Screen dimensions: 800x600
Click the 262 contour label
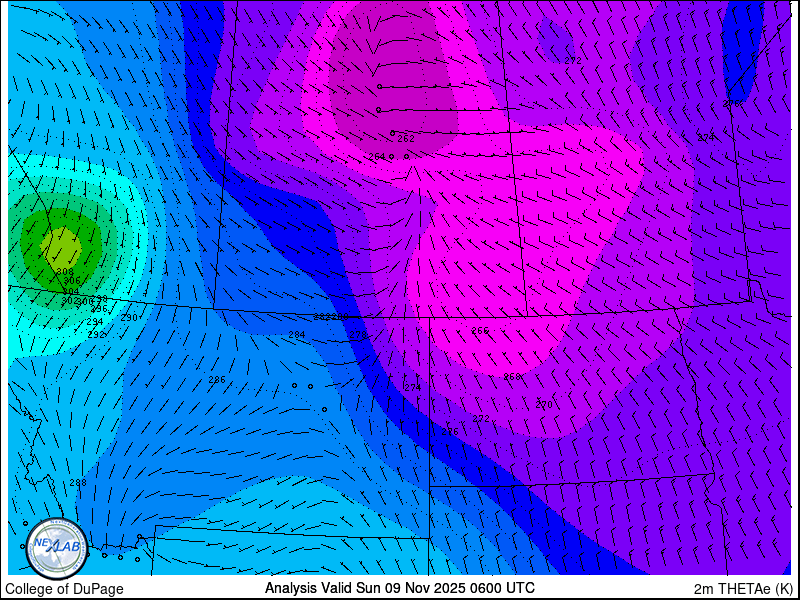tap(406, 139)
